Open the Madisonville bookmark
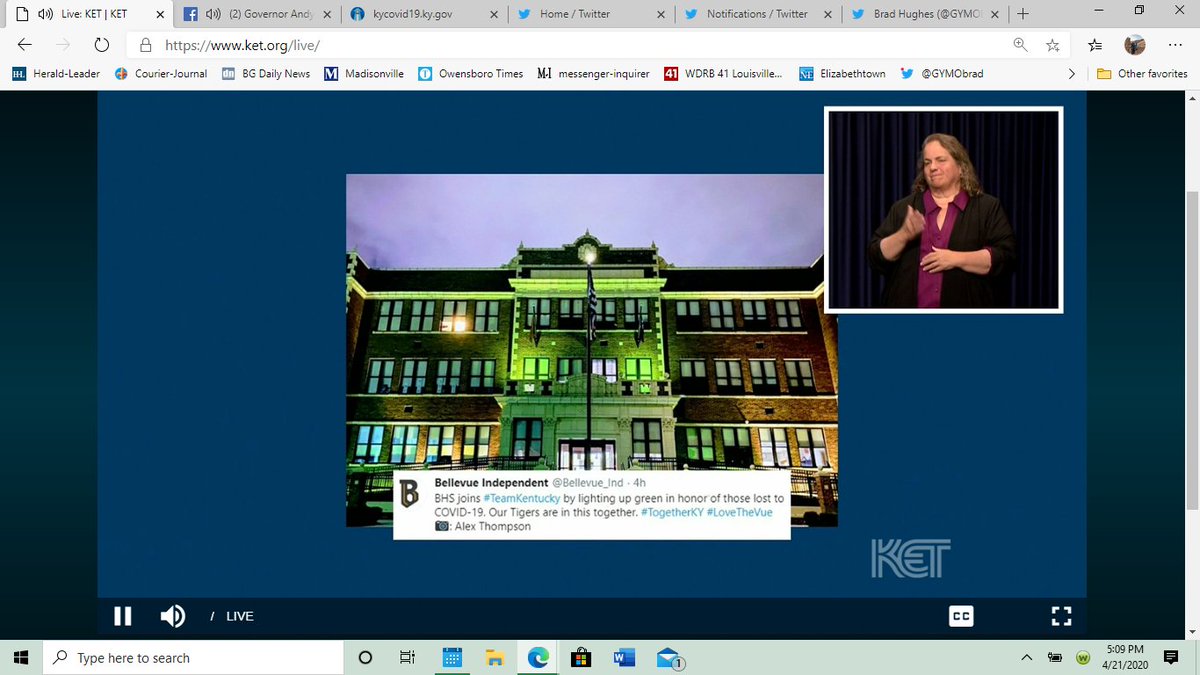The image size is (1200, 675). (x=366, y=73)
